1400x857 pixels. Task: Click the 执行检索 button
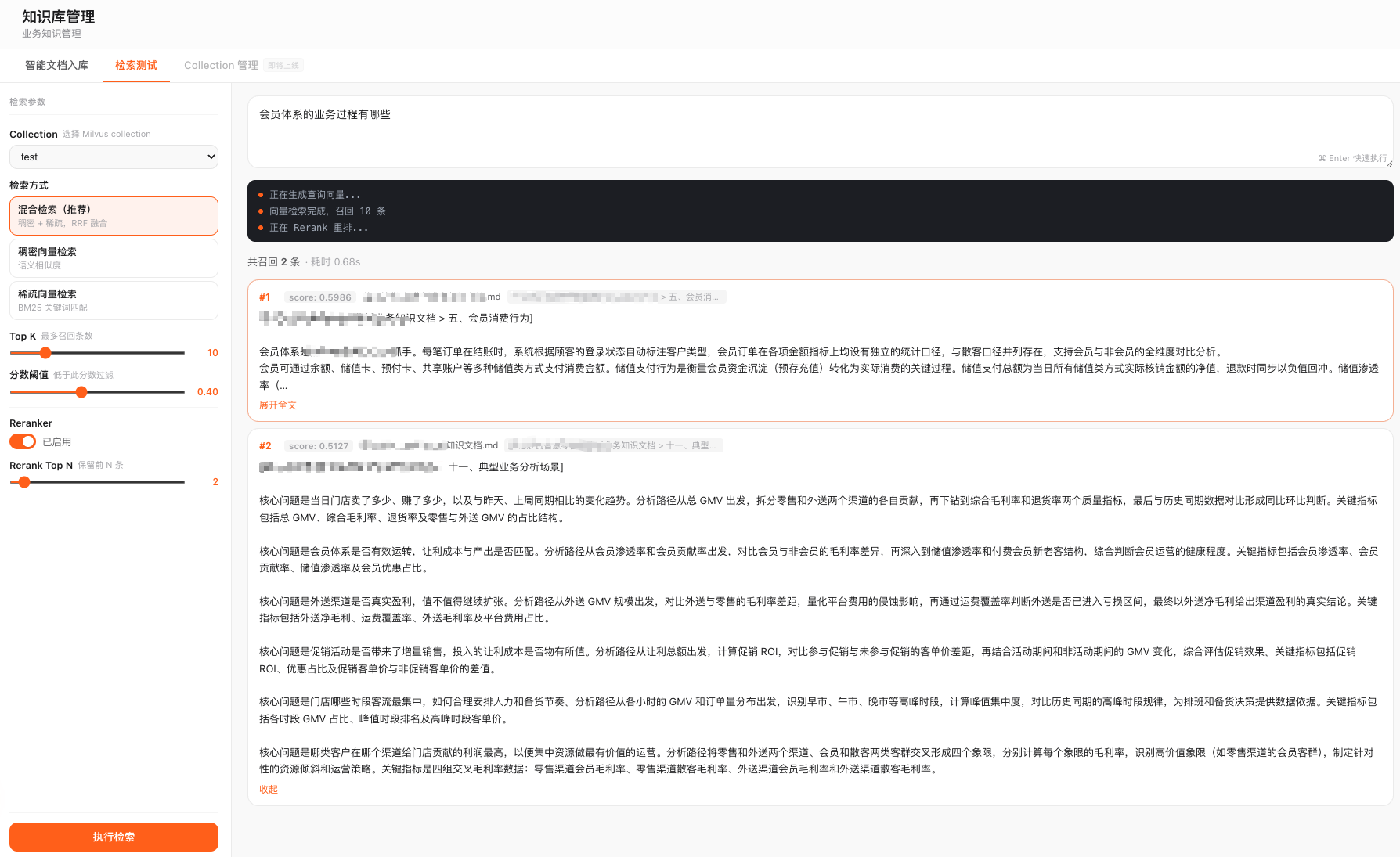point(114,837)
